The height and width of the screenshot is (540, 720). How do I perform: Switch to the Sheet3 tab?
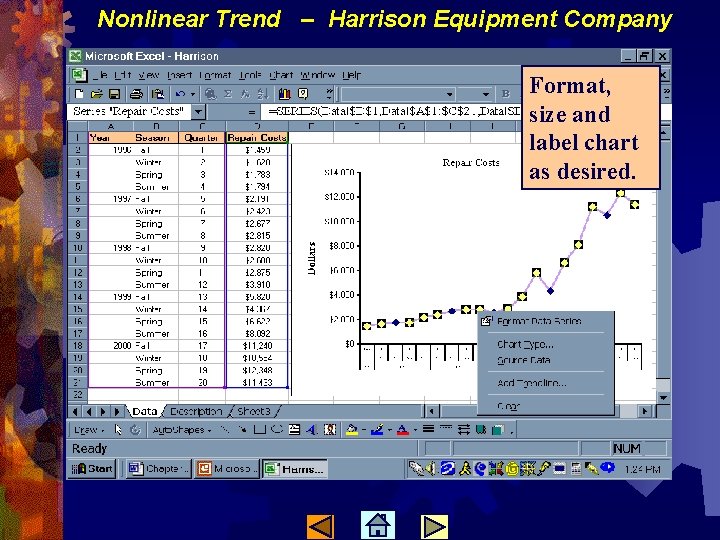tap(253, 411)
